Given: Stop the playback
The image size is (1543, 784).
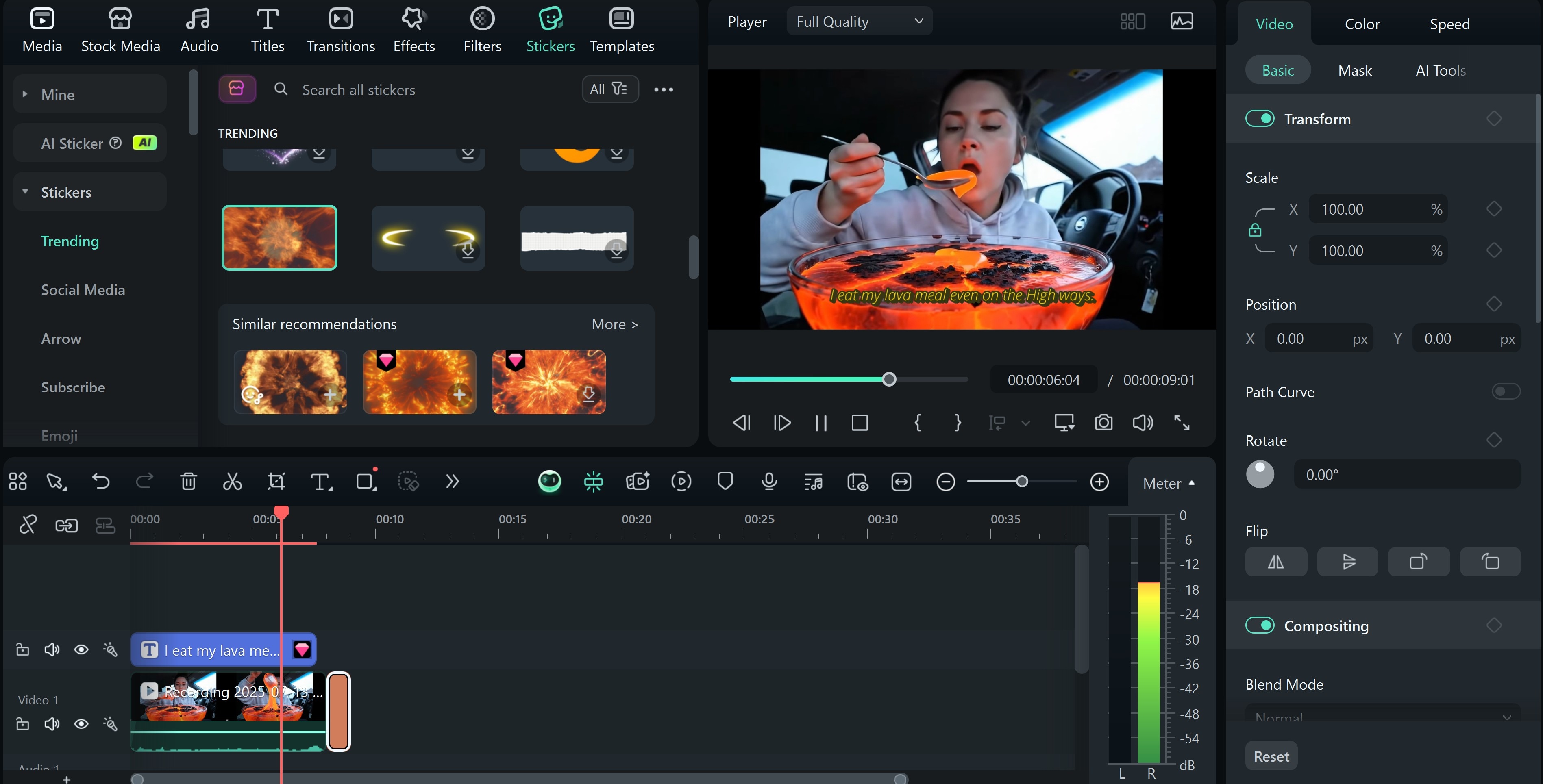Looking at the screenshot, I should pos(860,423).
